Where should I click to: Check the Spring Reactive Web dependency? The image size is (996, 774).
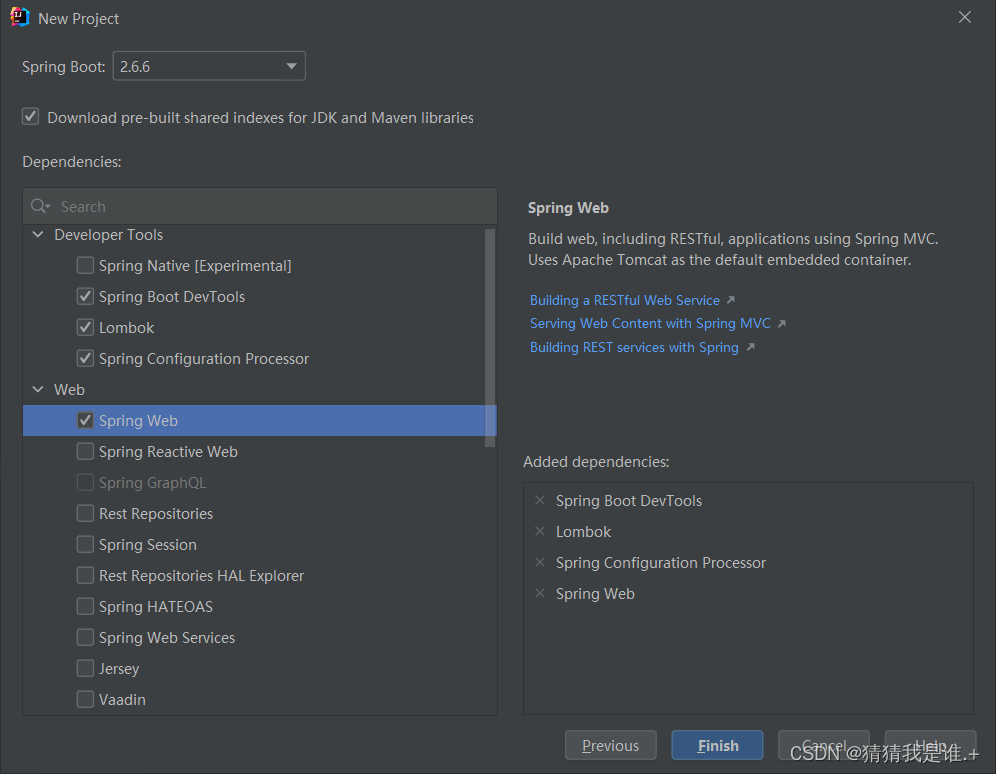pos(86,452)
